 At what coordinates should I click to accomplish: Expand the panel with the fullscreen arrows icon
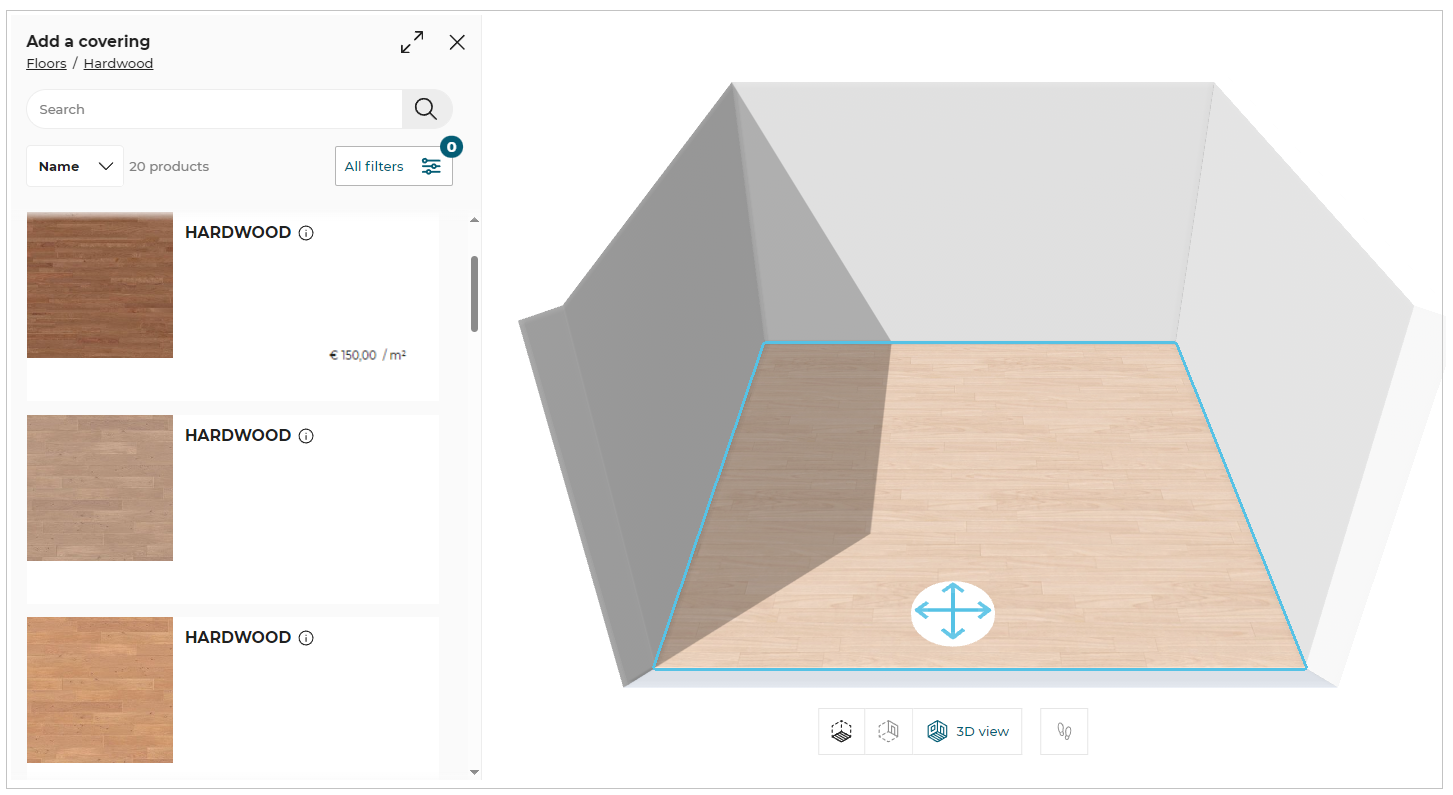[411, 42]
